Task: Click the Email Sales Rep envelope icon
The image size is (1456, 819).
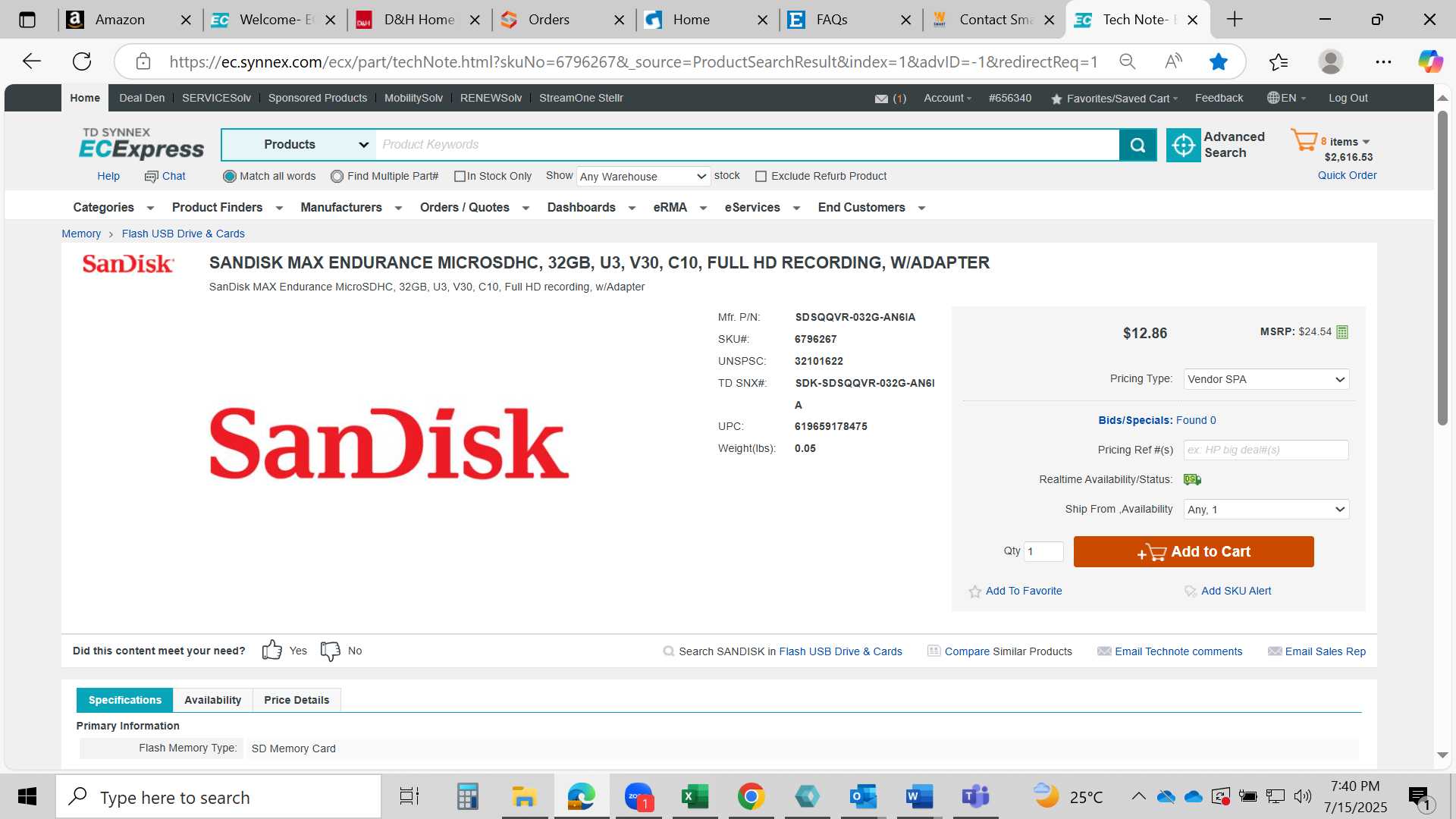Action: 1275,651
